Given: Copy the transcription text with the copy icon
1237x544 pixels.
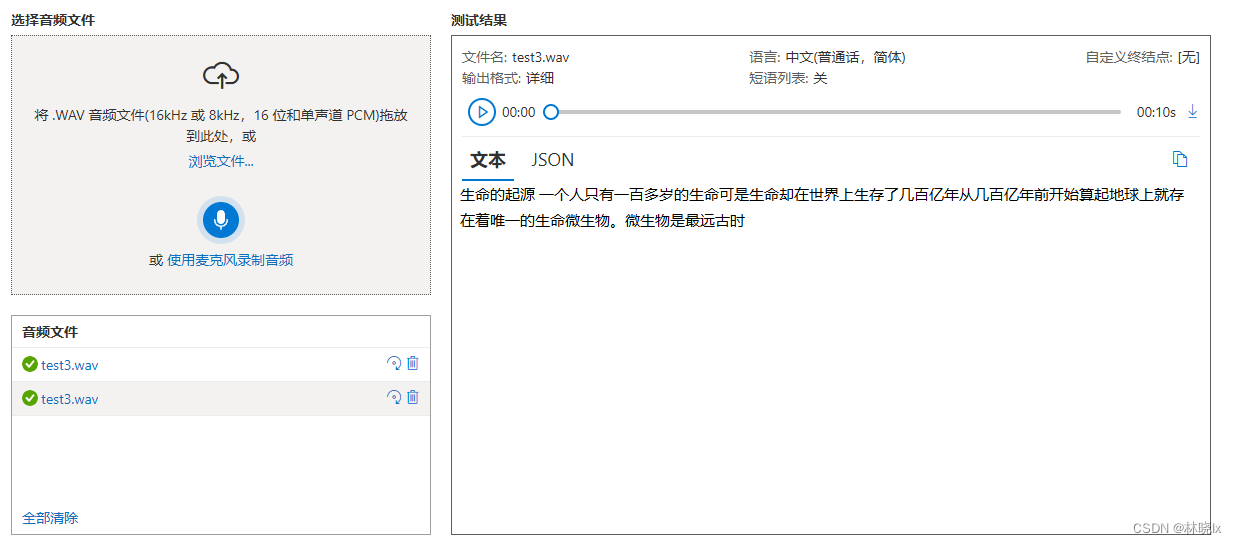Looking at the screenshot, I should coord(1180,160).
